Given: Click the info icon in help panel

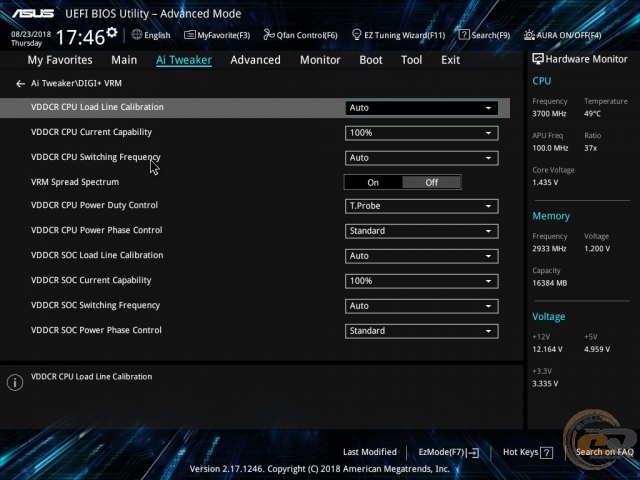Looking at the screenshot, I should point(15,382).
